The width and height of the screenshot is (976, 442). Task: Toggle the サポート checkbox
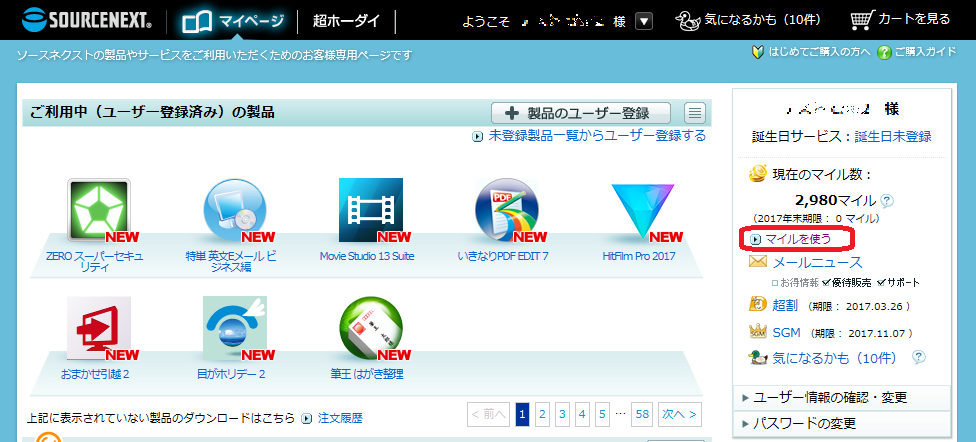881,283
